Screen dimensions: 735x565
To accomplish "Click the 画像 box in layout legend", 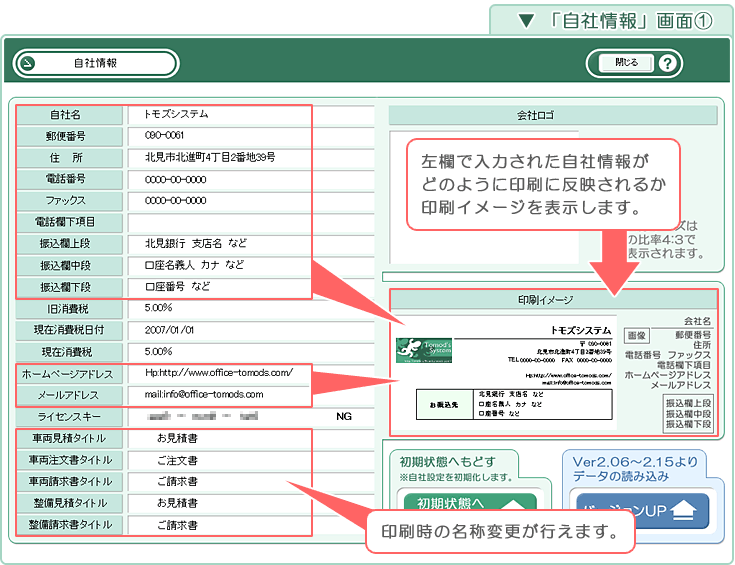I will point(636,335).
